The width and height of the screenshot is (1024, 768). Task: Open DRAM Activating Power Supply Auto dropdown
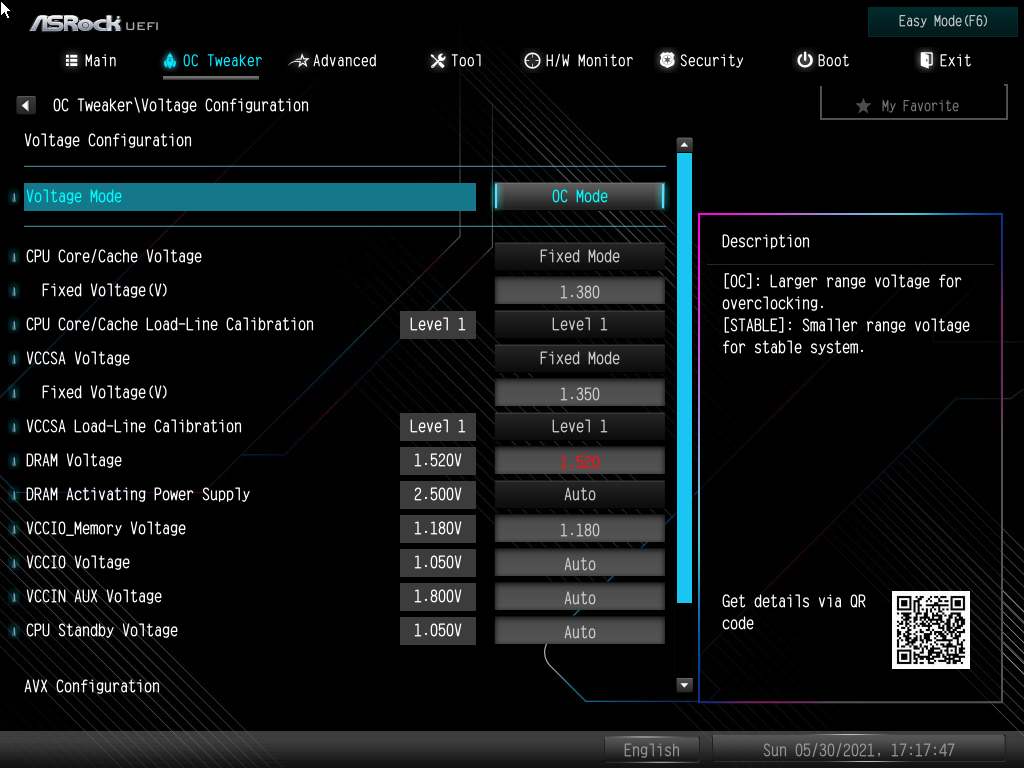pyautogui.click(x=579, y=494)
